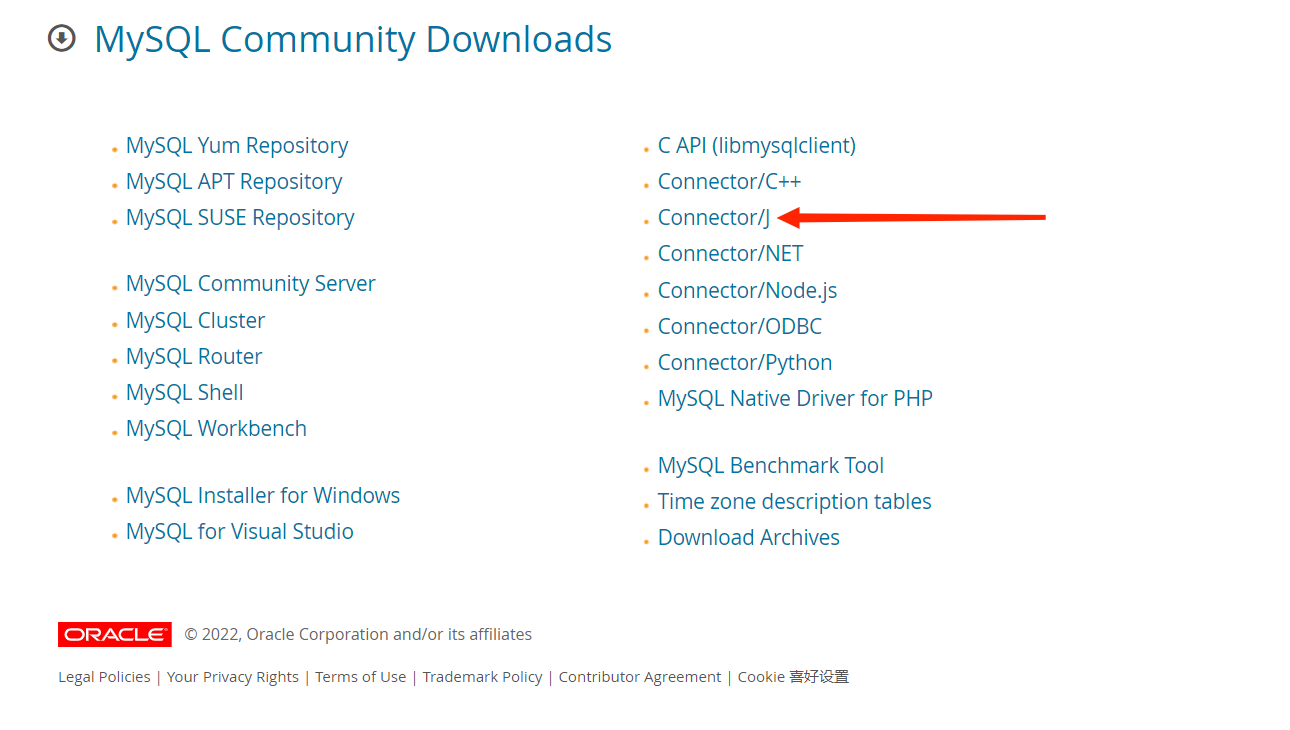Open the MySQL Workbench link

(217, 428)
